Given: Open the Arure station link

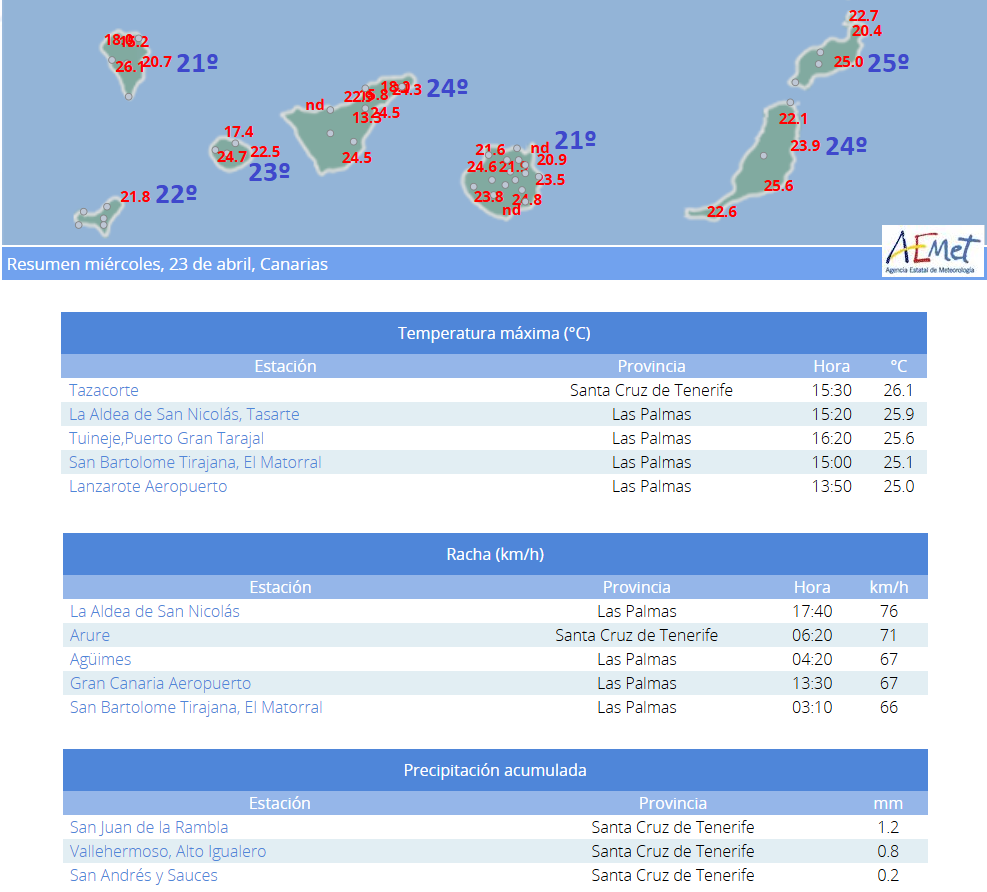Looking at the screenshot, I should coord(89,635).
